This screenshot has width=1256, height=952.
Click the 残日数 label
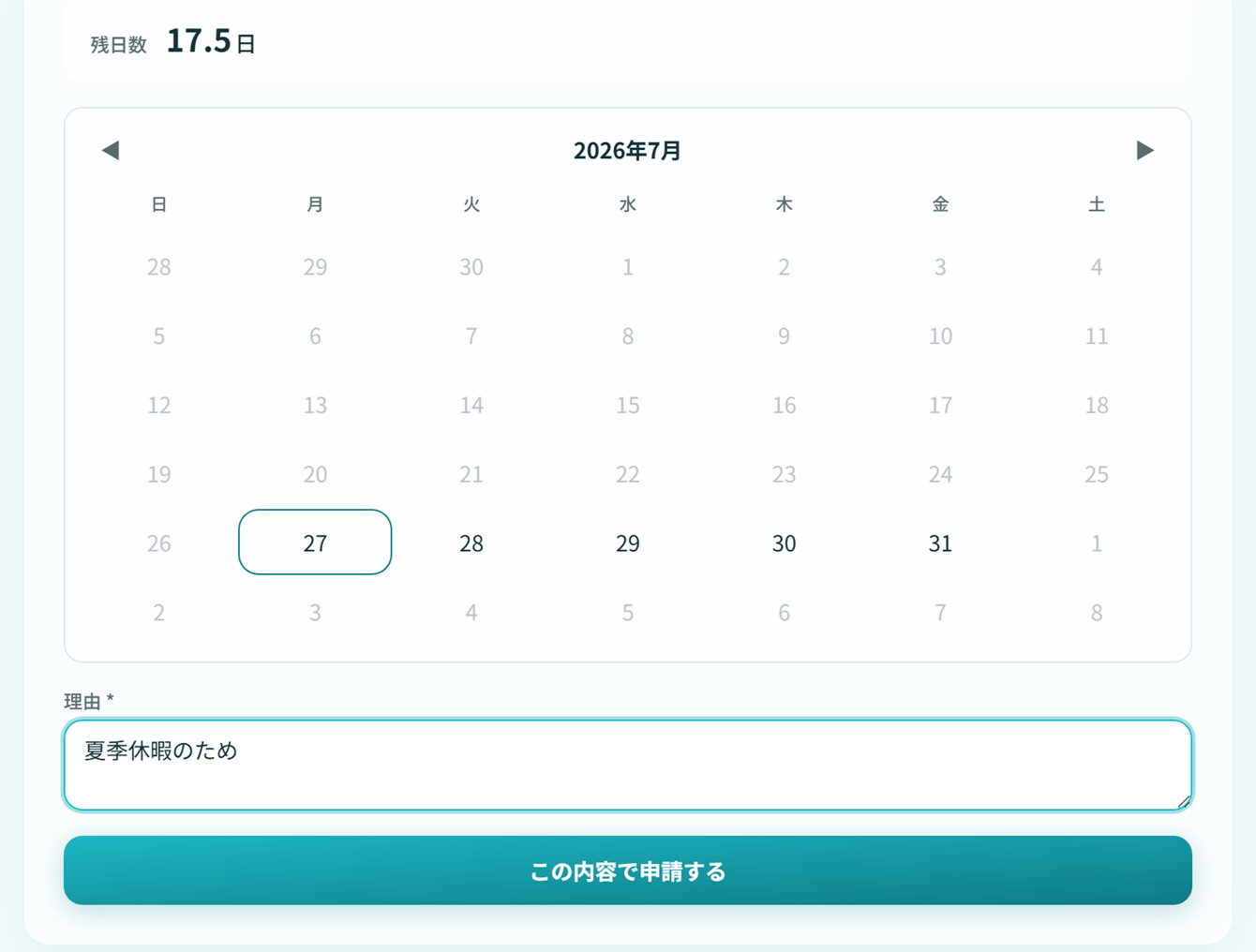(119, 44)
